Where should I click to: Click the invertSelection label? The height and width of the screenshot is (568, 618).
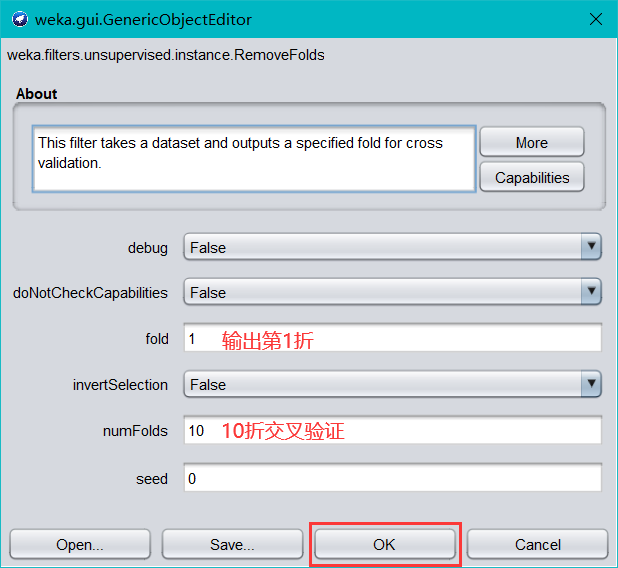coord(120,385)
